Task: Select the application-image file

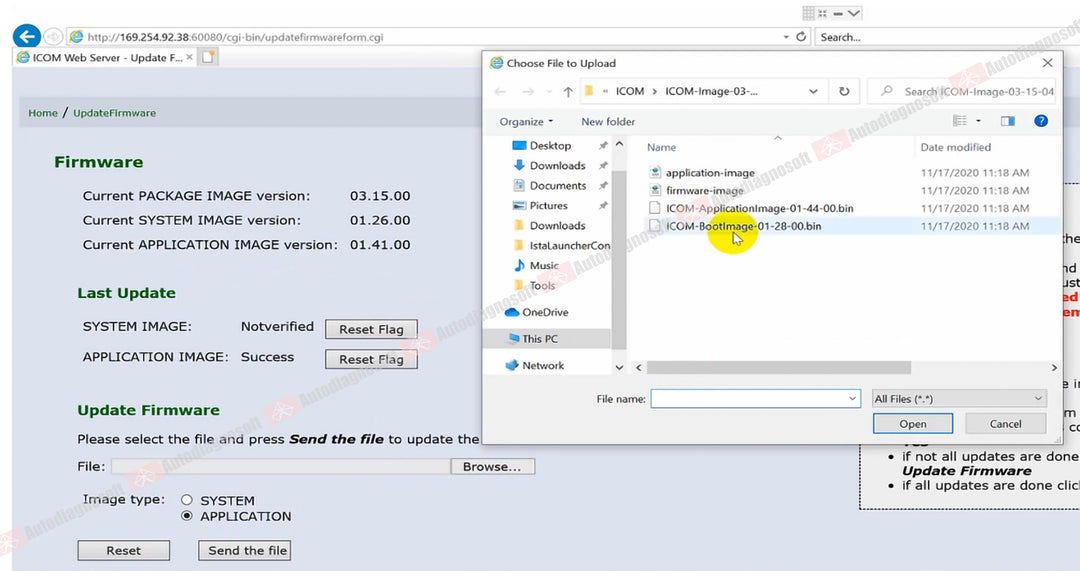Action: tap(710, 173)
